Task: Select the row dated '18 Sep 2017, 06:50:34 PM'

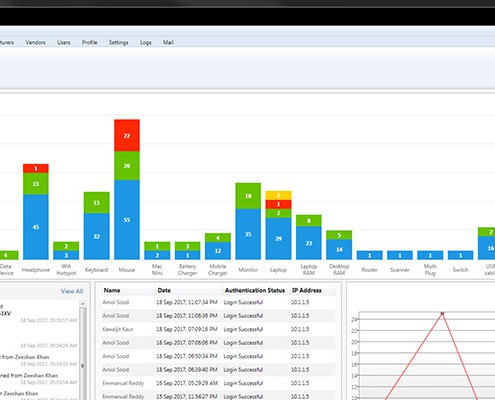Action: pos(218,356)
